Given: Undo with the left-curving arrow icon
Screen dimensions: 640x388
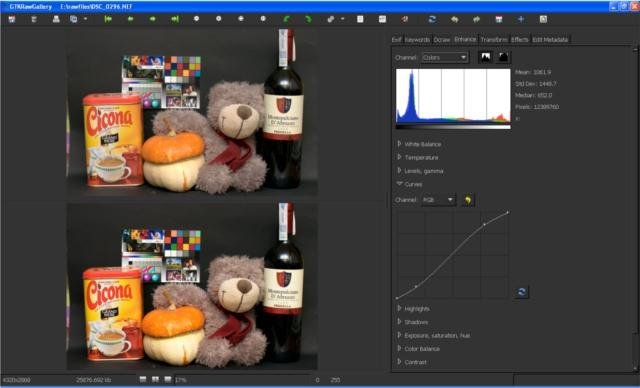Looking at the screenshot, I should 454,19.
